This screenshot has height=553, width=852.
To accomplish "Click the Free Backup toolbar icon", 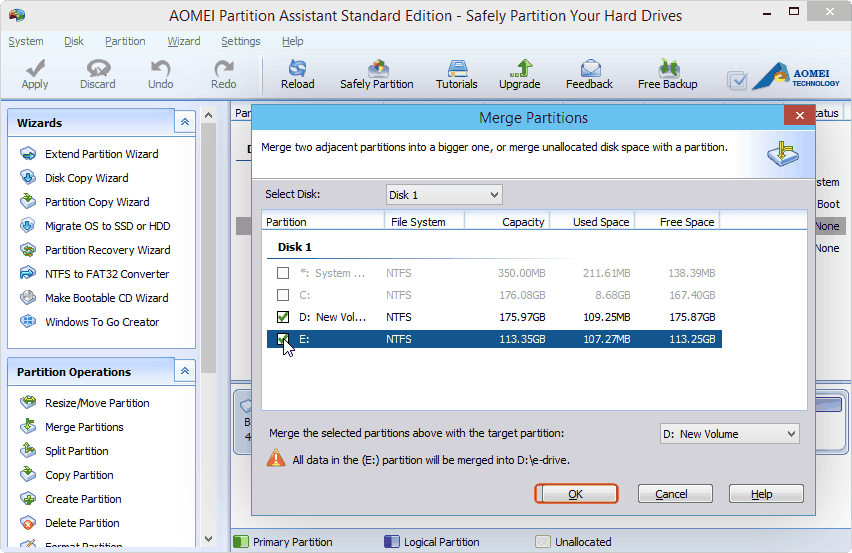I will (667, 74).
